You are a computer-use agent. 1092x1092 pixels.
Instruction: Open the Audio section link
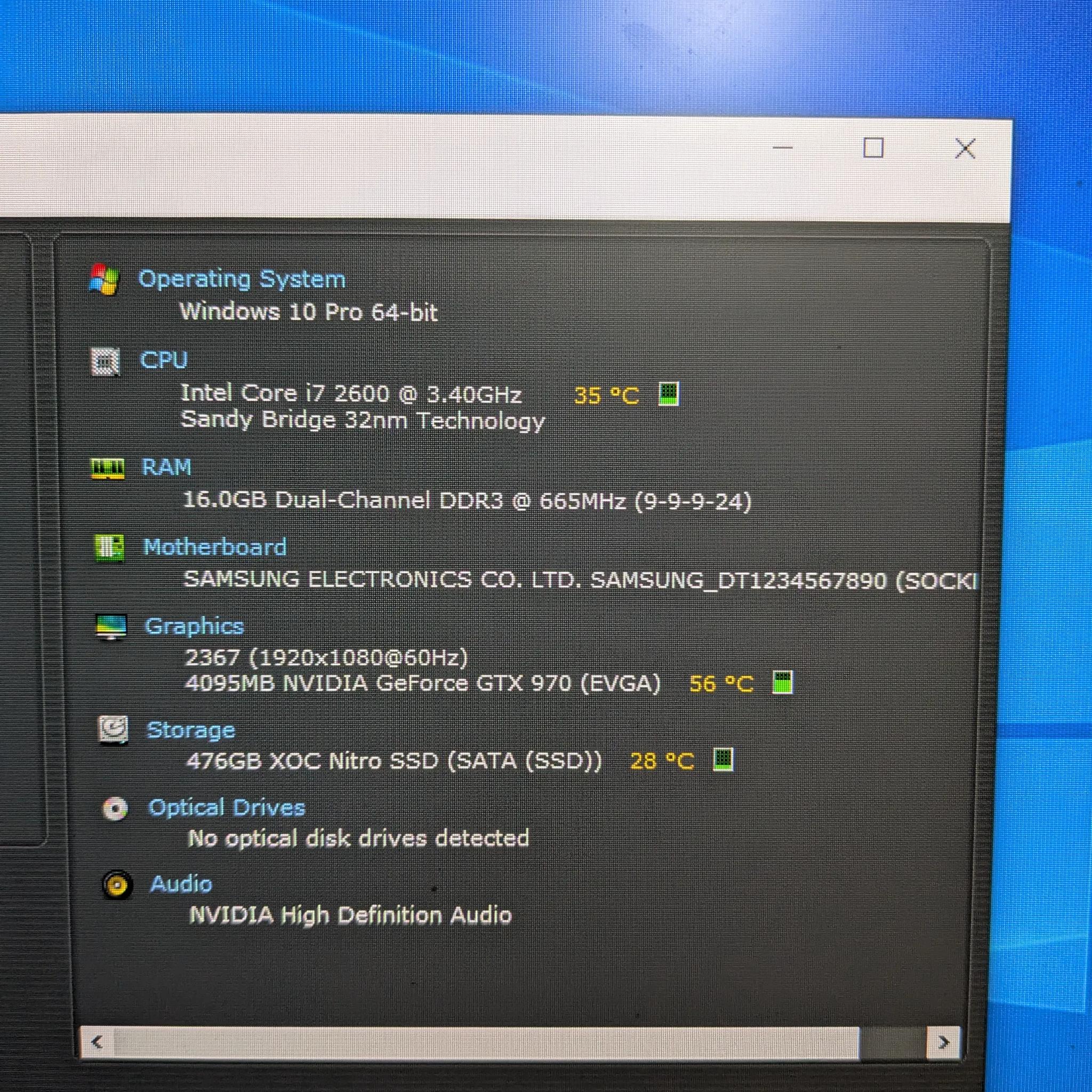click(181, 884)
